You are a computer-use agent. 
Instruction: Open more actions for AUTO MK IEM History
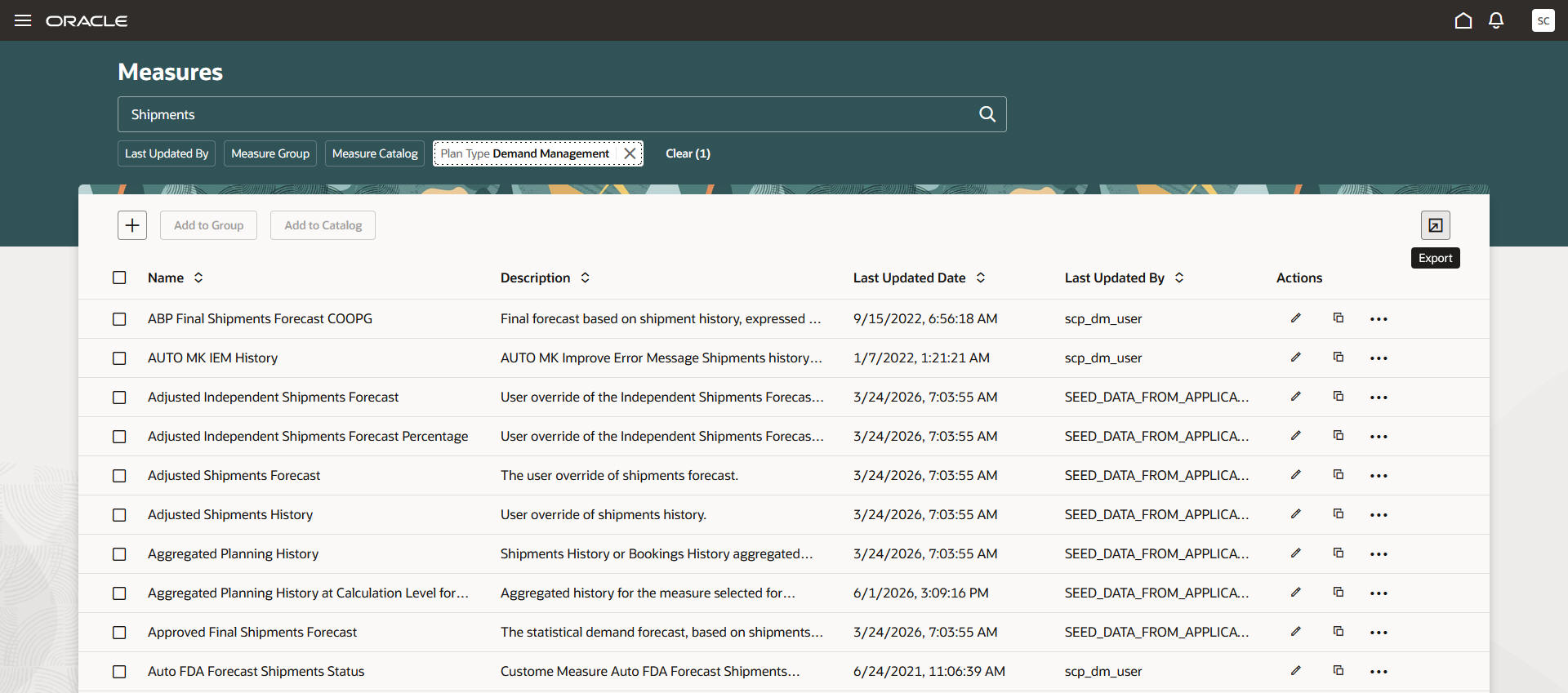[1379, 358]
